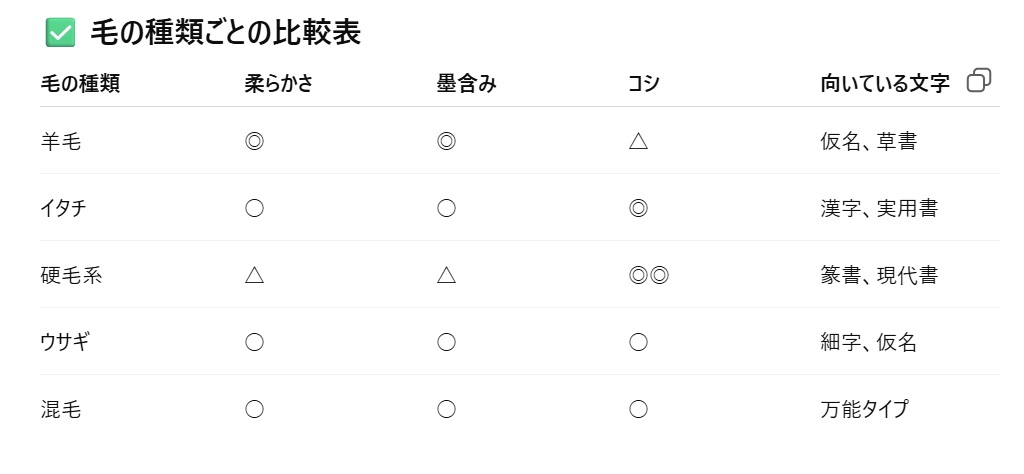Click the ◎ symbol in the イタチ row
1024x474 pixels.
(638, 209)
